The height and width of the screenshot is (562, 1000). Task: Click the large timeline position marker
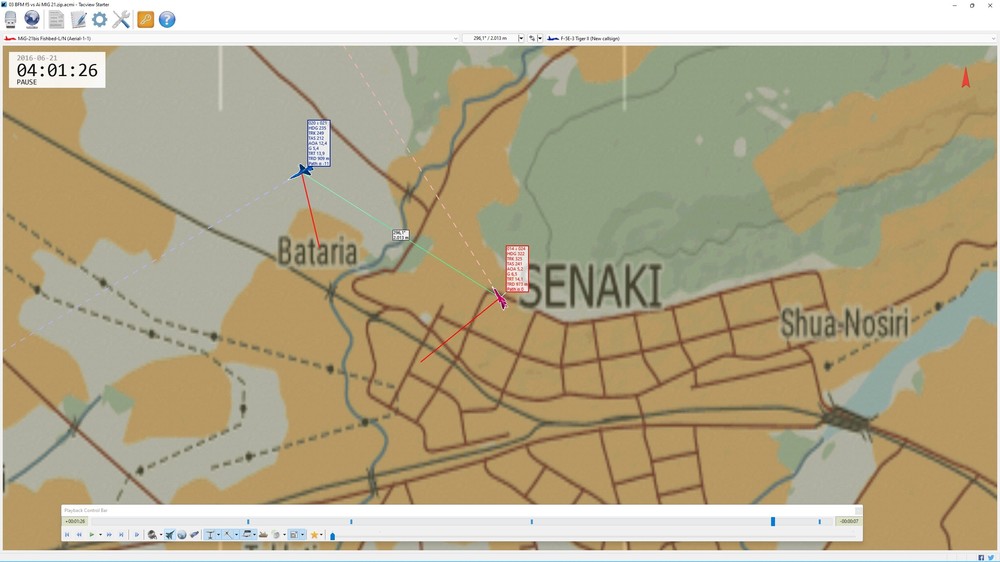click(773, 522)
